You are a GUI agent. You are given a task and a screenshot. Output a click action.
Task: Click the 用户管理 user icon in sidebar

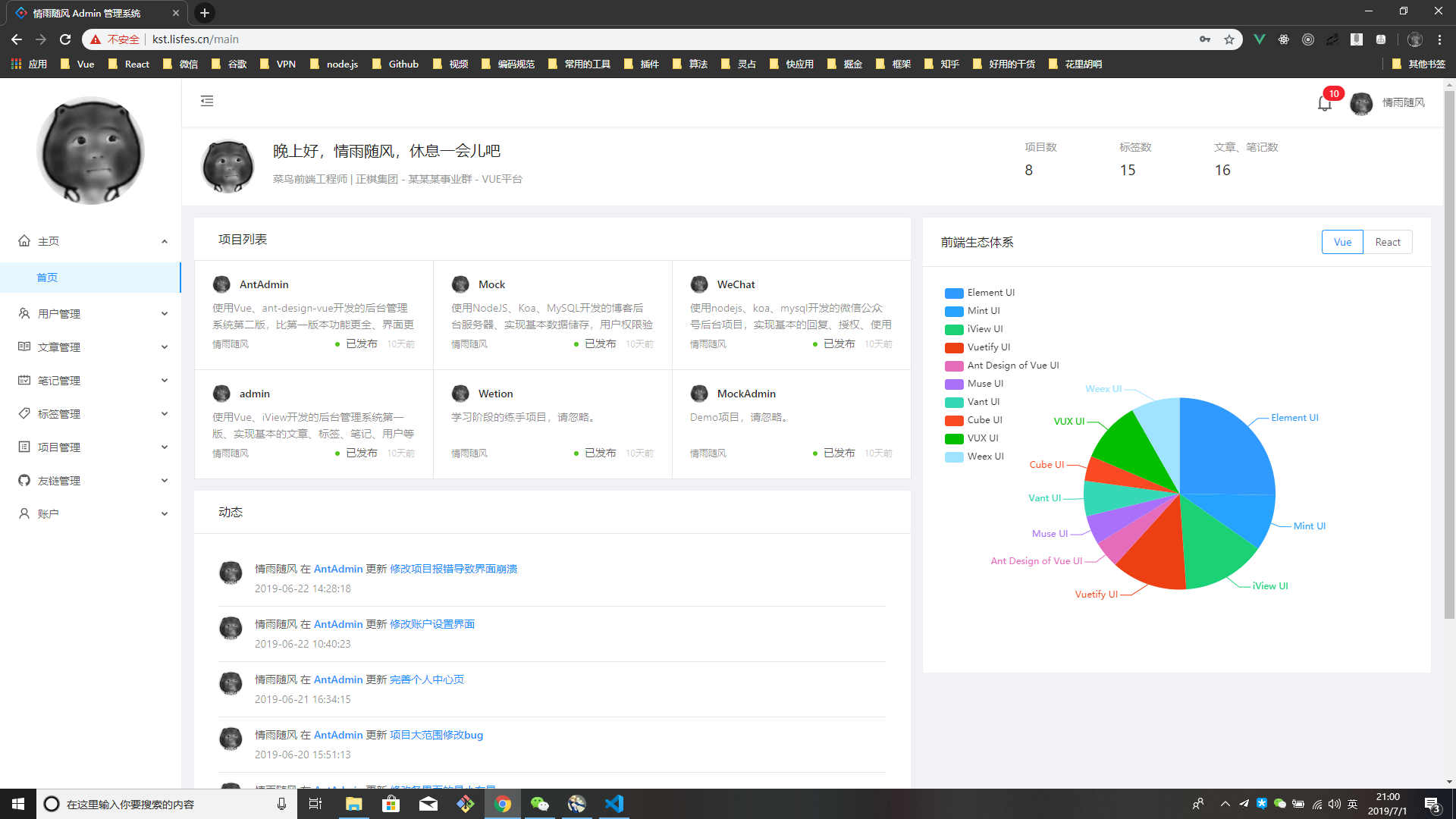[x=24, y=313]
